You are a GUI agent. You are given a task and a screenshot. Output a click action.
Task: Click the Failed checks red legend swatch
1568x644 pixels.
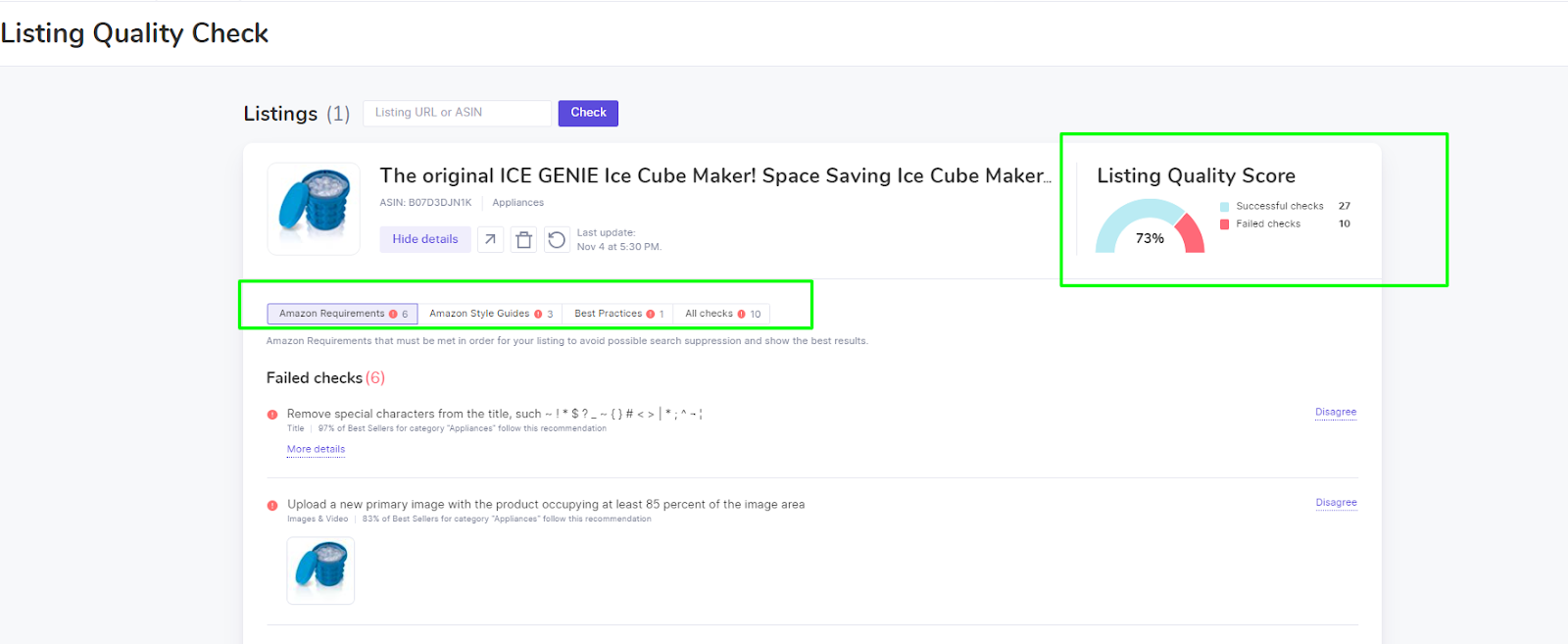[1224, 224]
